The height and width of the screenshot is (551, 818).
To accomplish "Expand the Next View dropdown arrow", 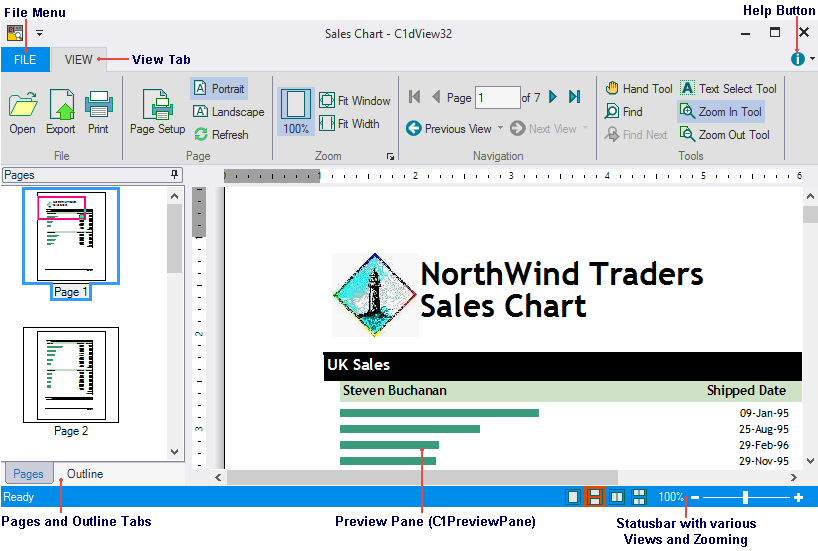I will (585, 128).
